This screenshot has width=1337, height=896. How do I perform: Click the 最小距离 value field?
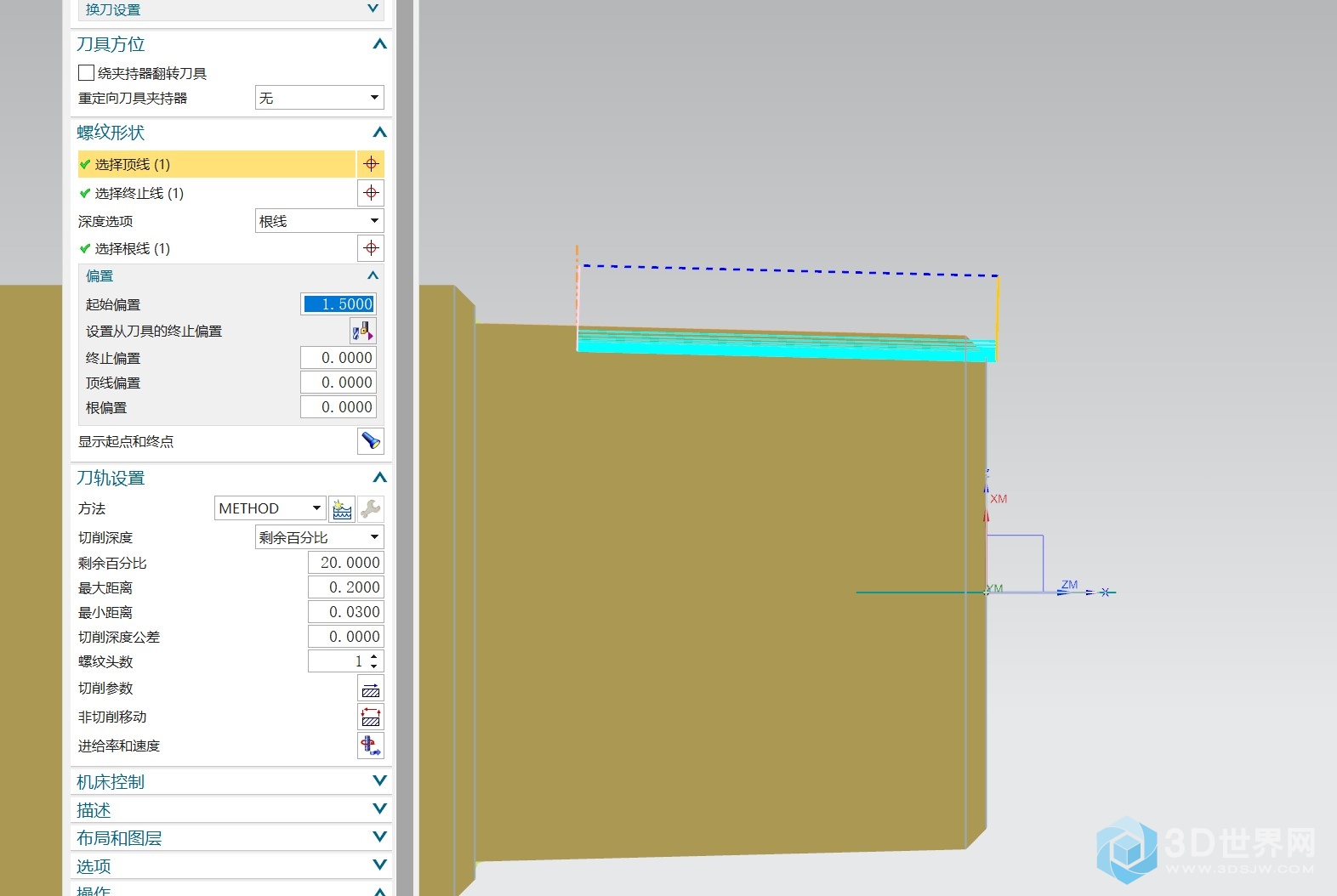tap(346, 612)
